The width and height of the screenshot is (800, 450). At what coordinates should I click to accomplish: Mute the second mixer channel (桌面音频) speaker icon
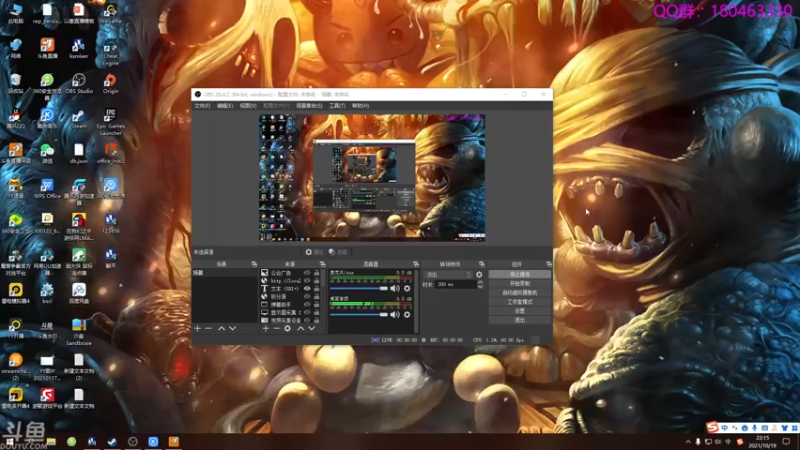coord(395,315)
